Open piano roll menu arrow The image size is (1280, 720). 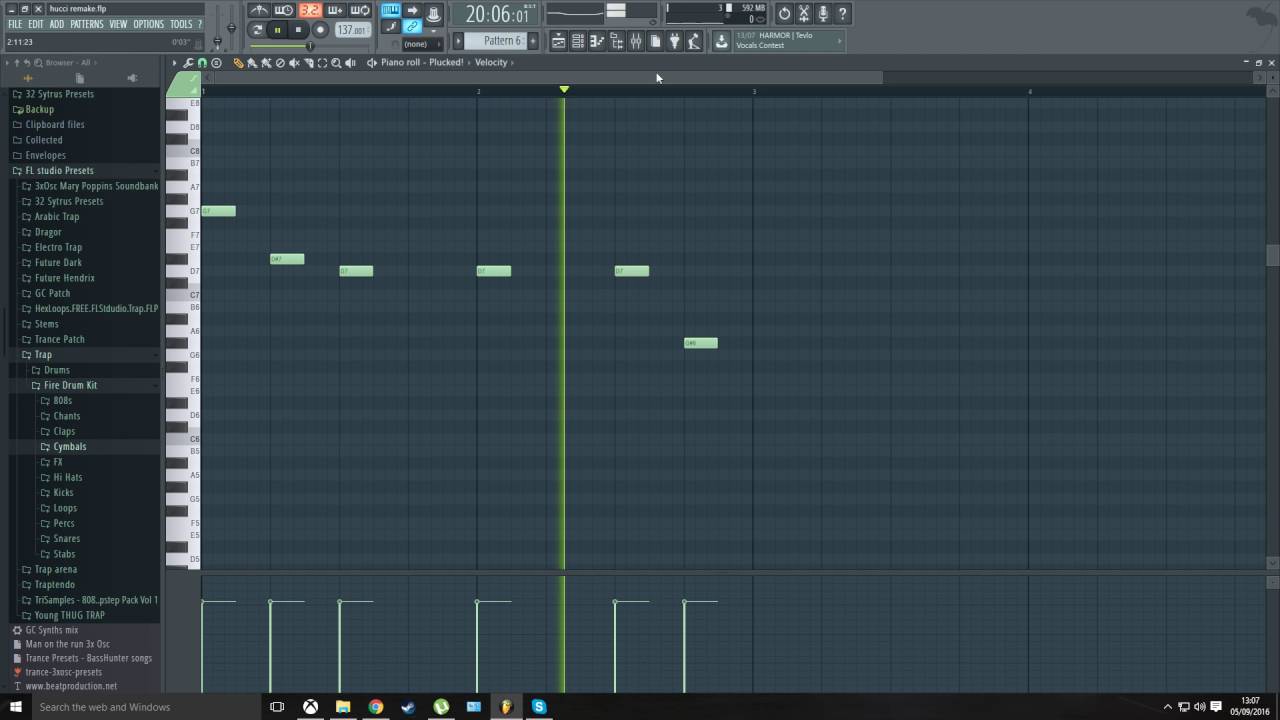pos(174,63)
